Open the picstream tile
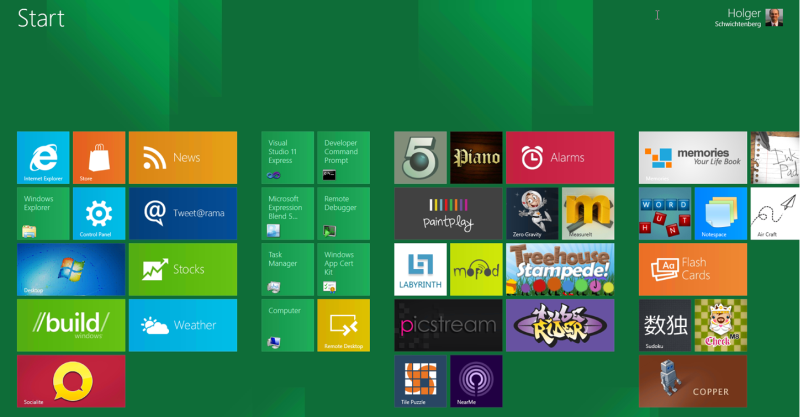 click(x=448, y=325)
